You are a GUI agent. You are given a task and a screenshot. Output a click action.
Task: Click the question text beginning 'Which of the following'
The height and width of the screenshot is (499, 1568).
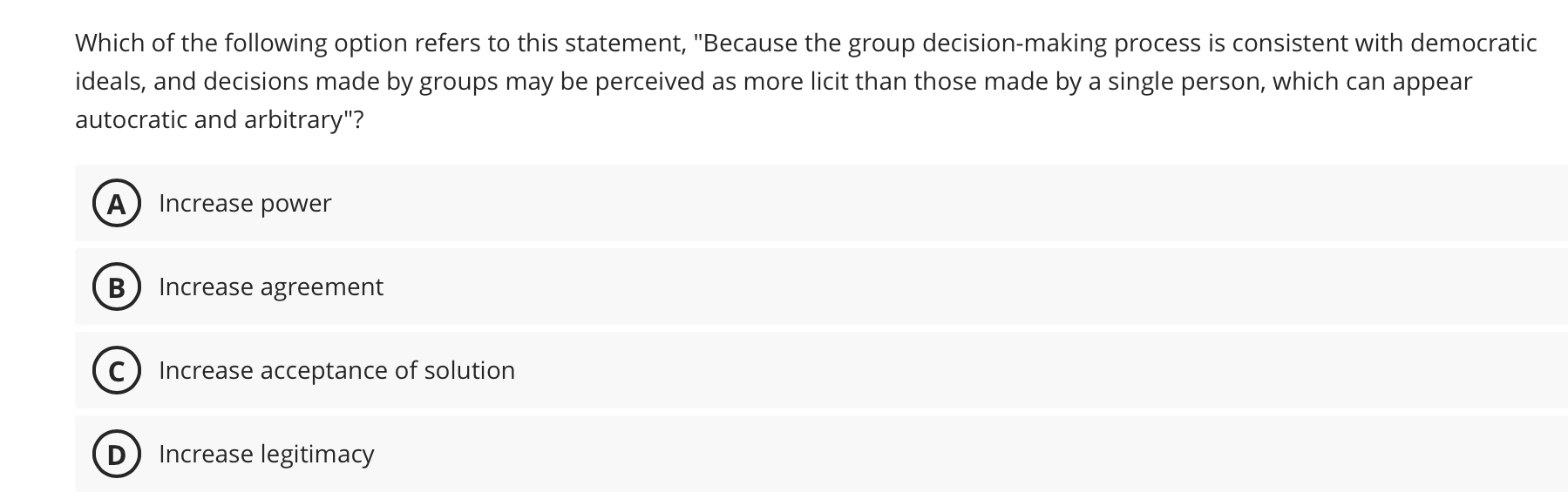pos(806,81)
